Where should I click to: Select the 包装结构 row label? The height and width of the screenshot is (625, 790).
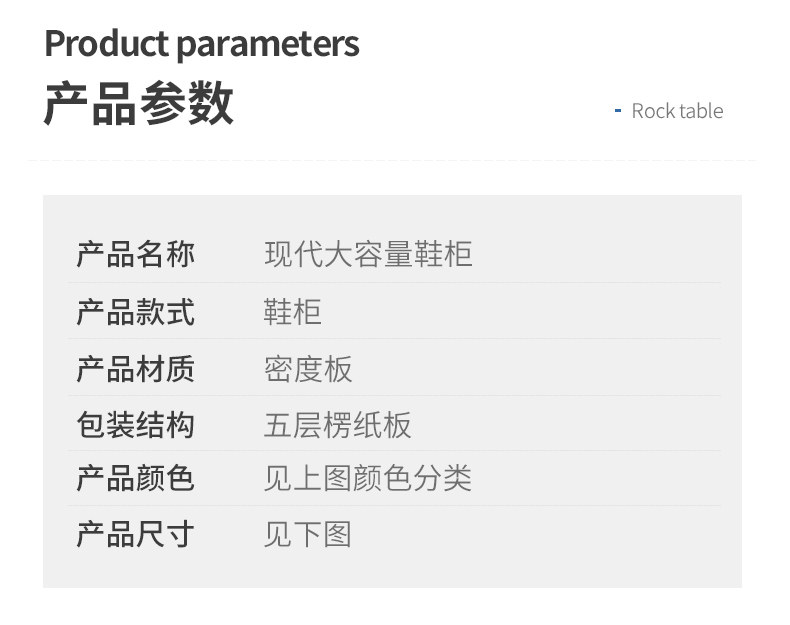[x=135, y=425]
